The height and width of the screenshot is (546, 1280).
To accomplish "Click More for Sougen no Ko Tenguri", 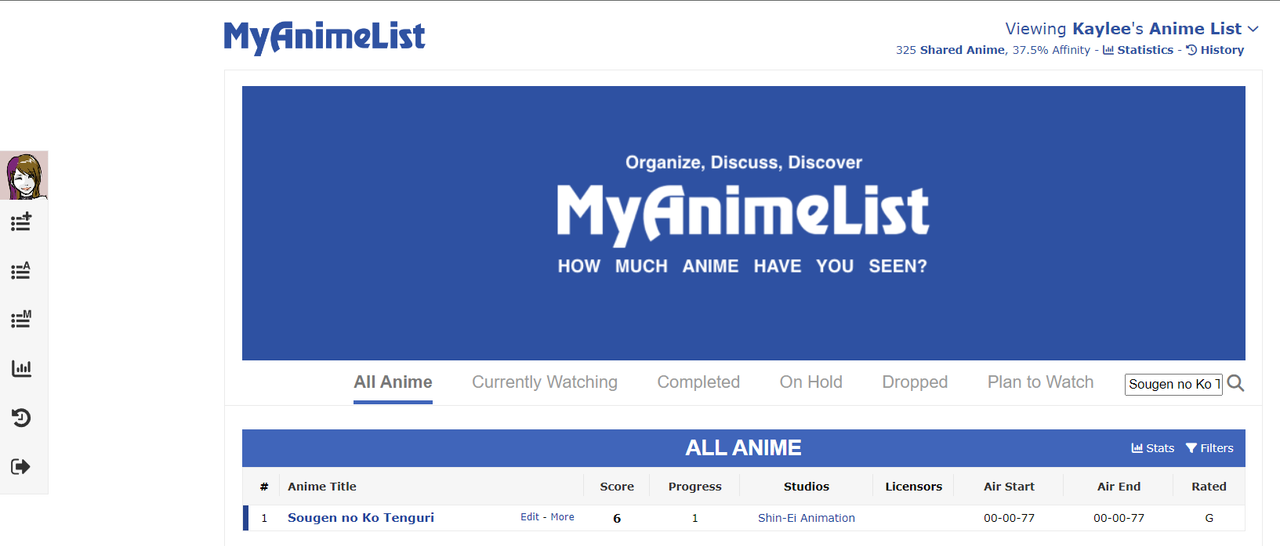I will [x=562, y=517].
